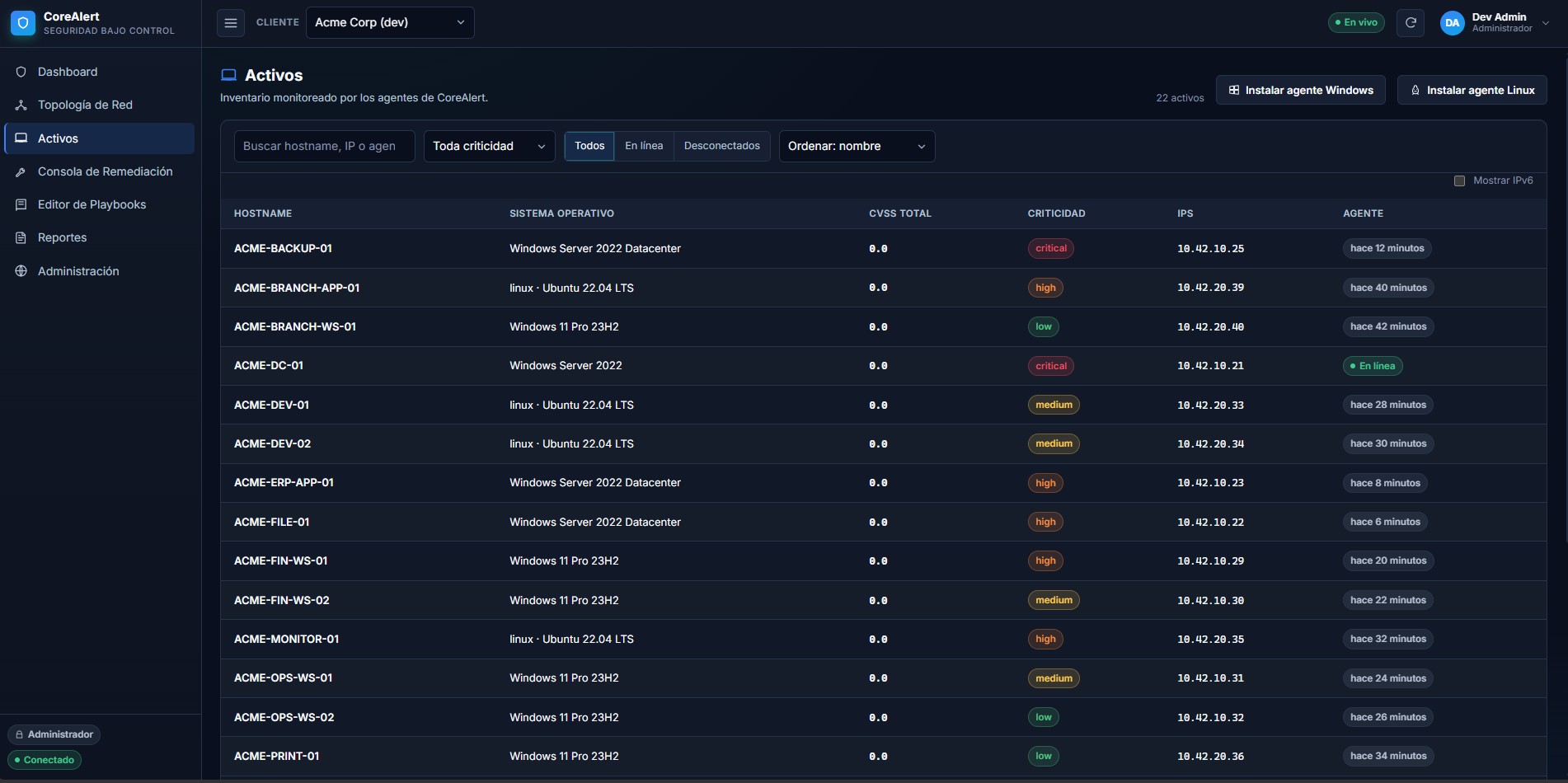Click the Administración globe icon

(21, 271)
